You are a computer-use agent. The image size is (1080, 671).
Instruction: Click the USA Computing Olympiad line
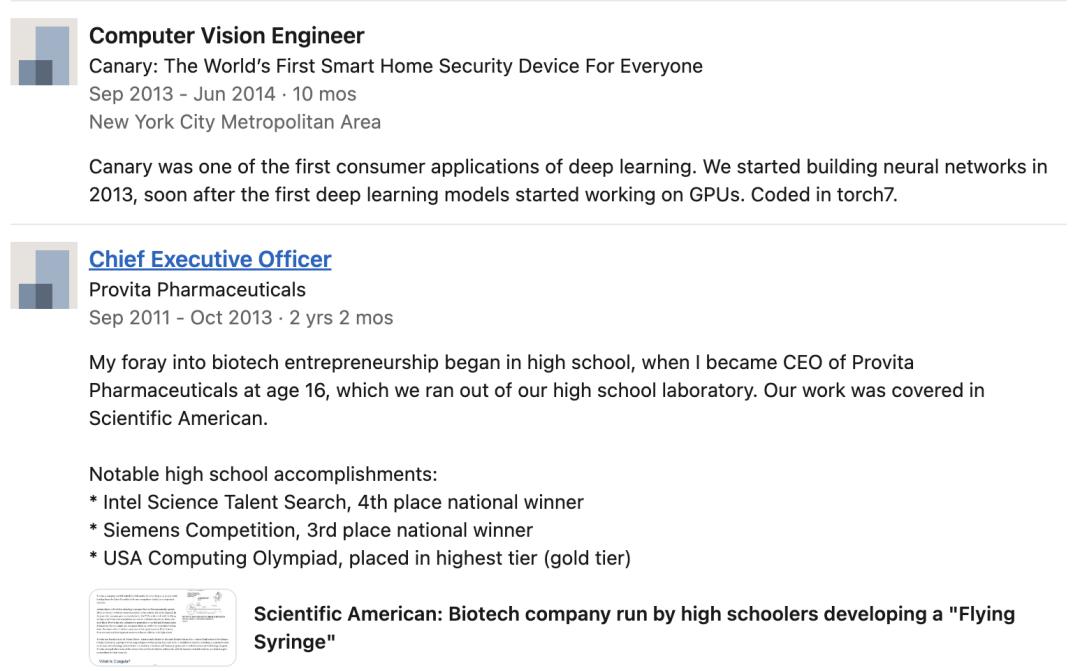pyautogui.click(x=360, y=558)
